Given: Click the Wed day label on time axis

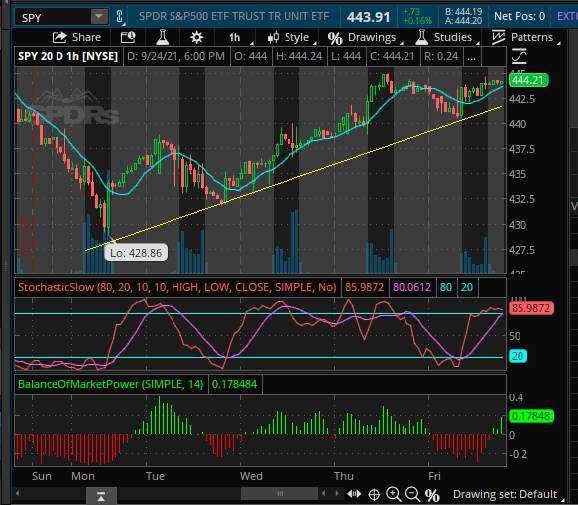Looking at the screenshot, I should click(x=251, y=476).
